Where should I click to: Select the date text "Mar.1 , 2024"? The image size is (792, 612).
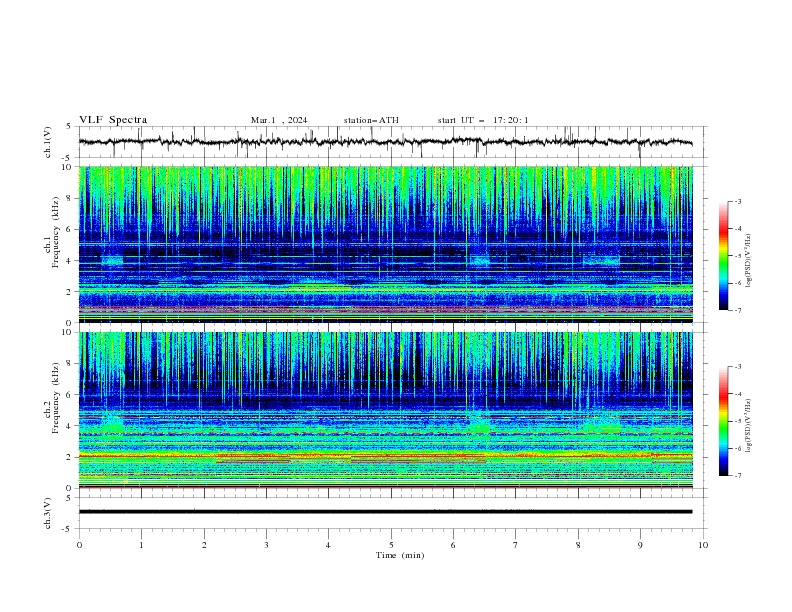(x=279, y=120)
